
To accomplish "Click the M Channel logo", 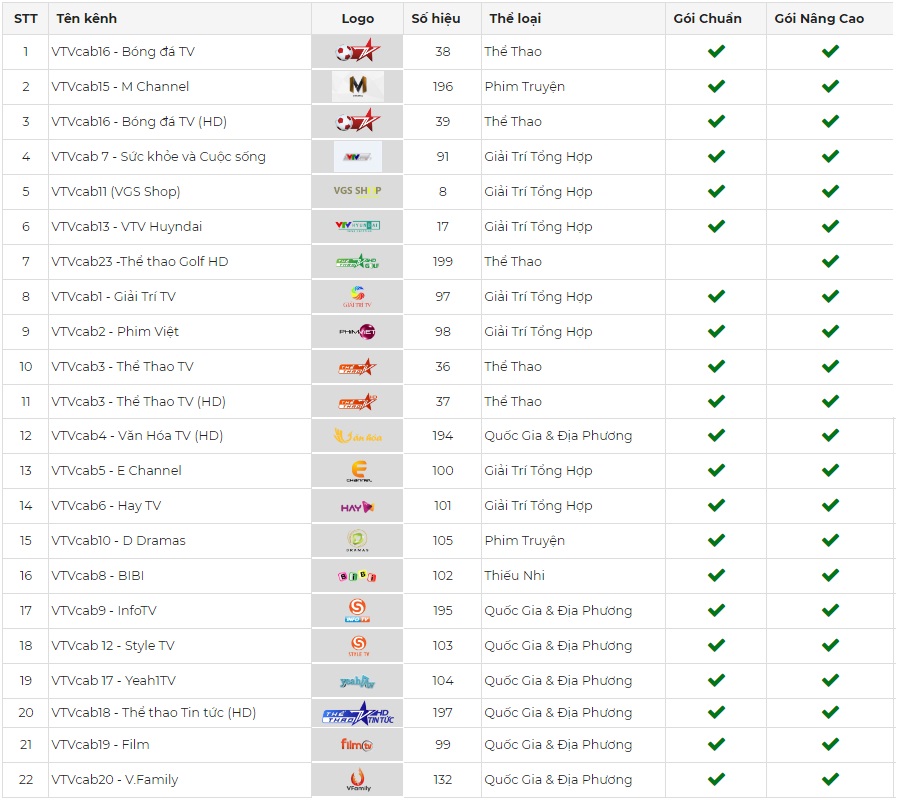I will click(x=358, y=87).
